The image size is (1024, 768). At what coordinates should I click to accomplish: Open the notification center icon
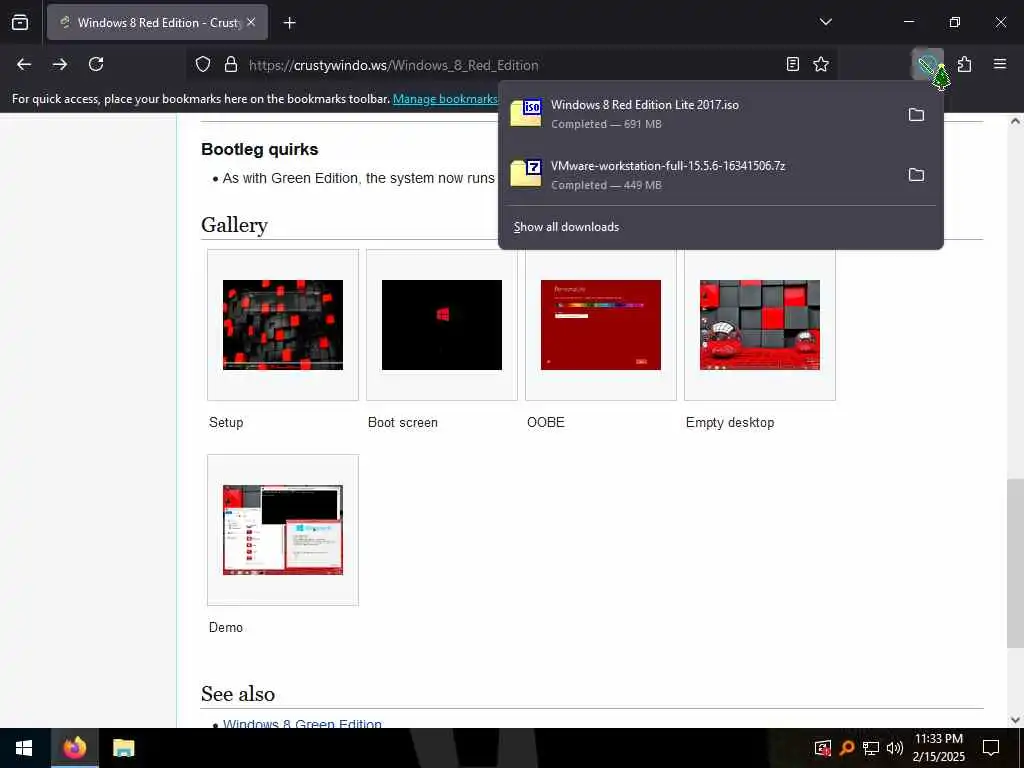click(x=991, y=748)
